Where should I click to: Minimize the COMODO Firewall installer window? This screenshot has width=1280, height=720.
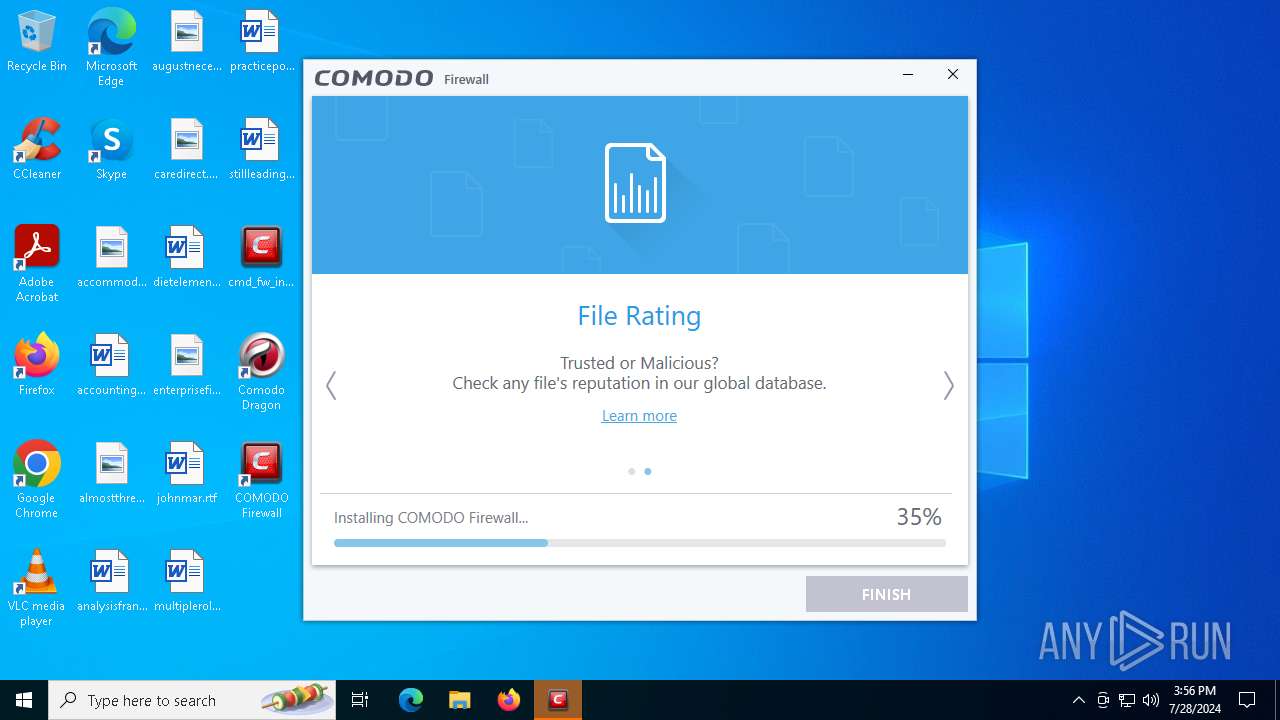pyautogui.click(x=908, y=75)
